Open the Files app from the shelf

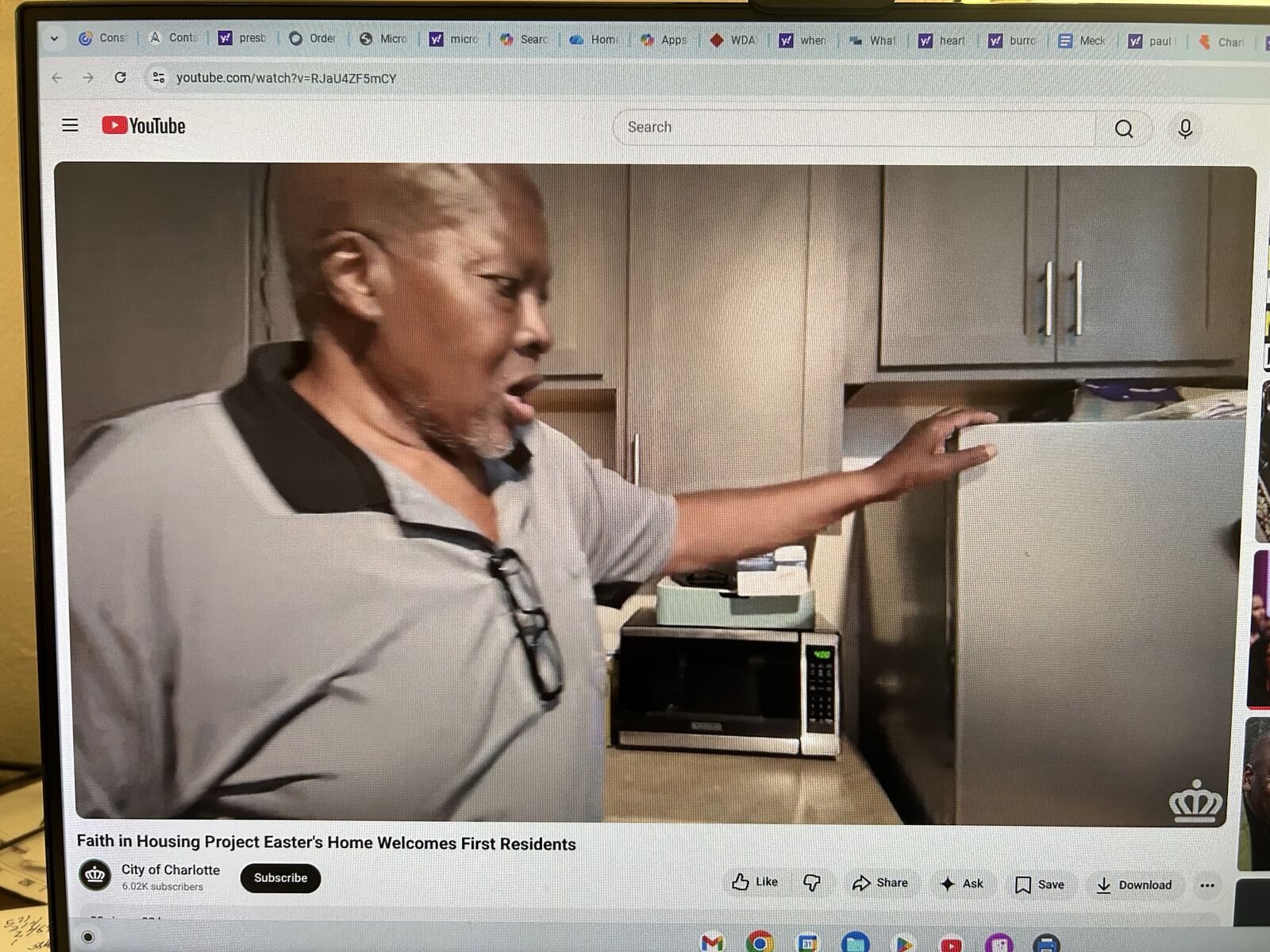tap(855, 942)
